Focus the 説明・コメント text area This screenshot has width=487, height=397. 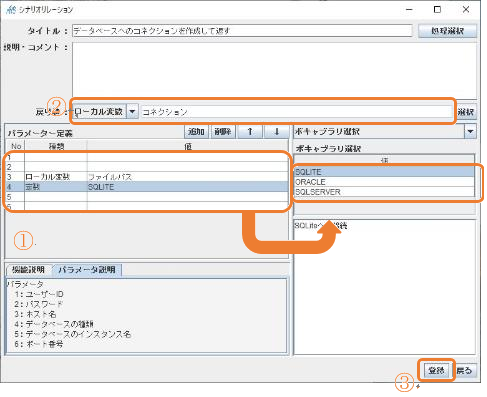coord(274,70)
